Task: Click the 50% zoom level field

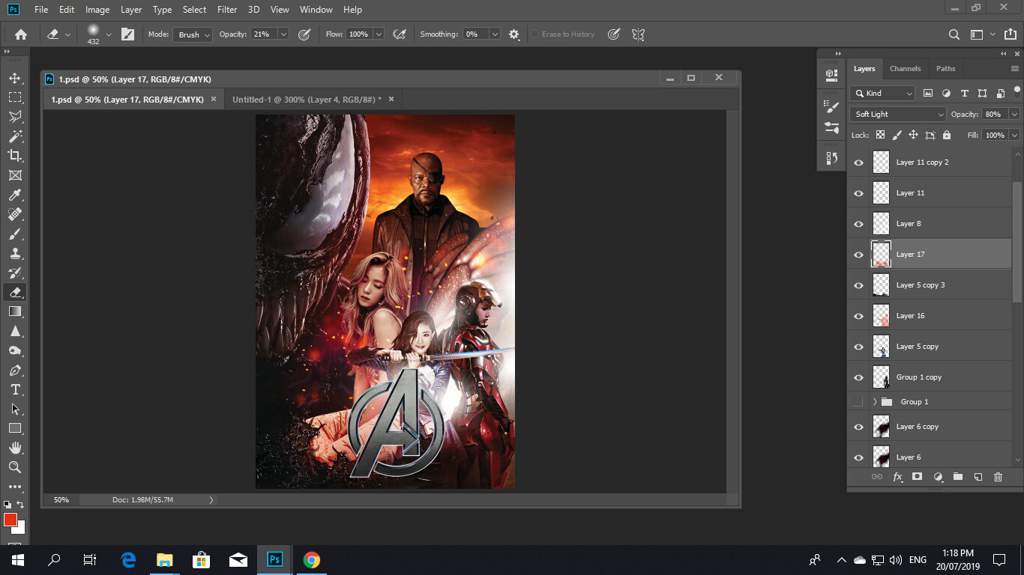Action: [61, 500]
